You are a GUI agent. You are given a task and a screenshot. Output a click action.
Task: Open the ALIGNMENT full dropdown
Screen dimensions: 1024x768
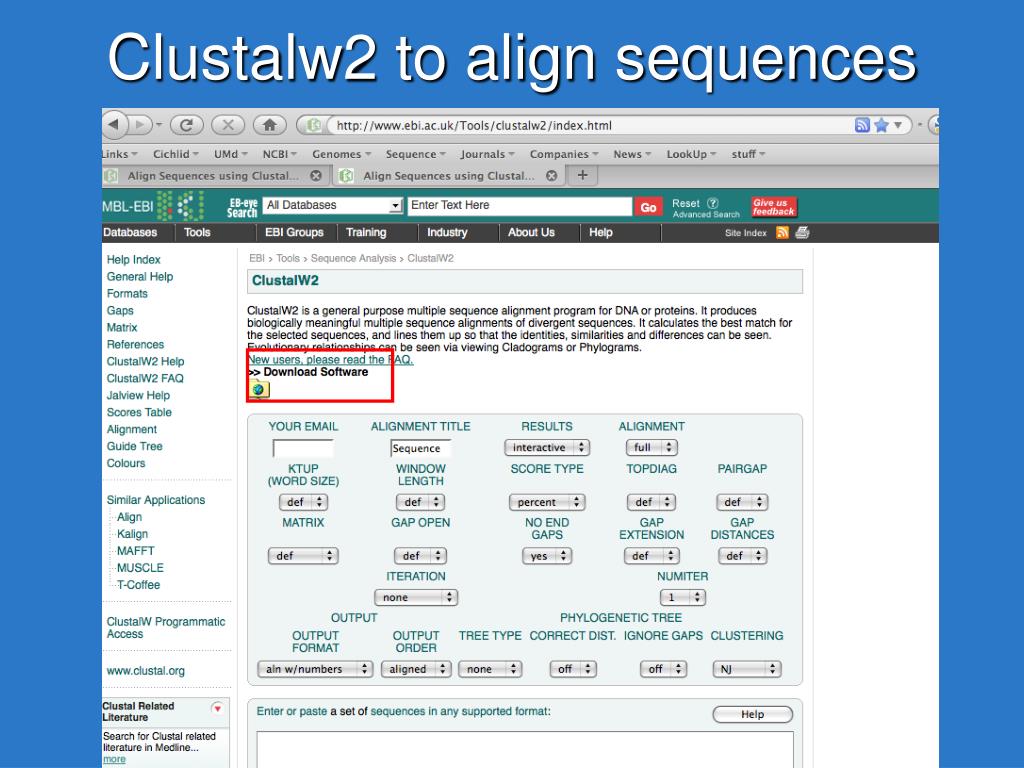[x=652, y=447]
